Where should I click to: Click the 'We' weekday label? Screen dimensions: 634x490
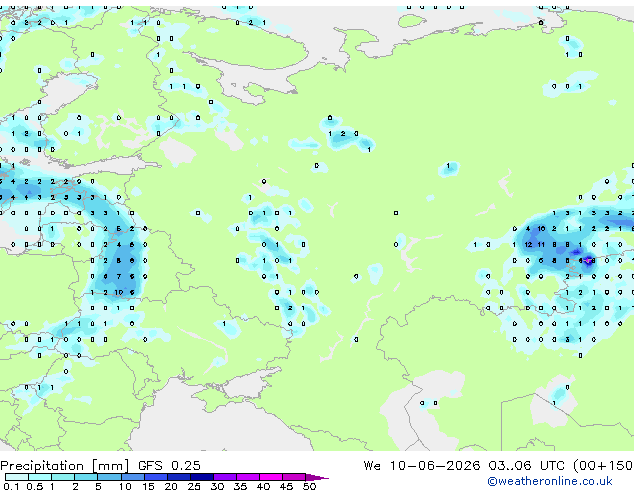coord(372,466)
